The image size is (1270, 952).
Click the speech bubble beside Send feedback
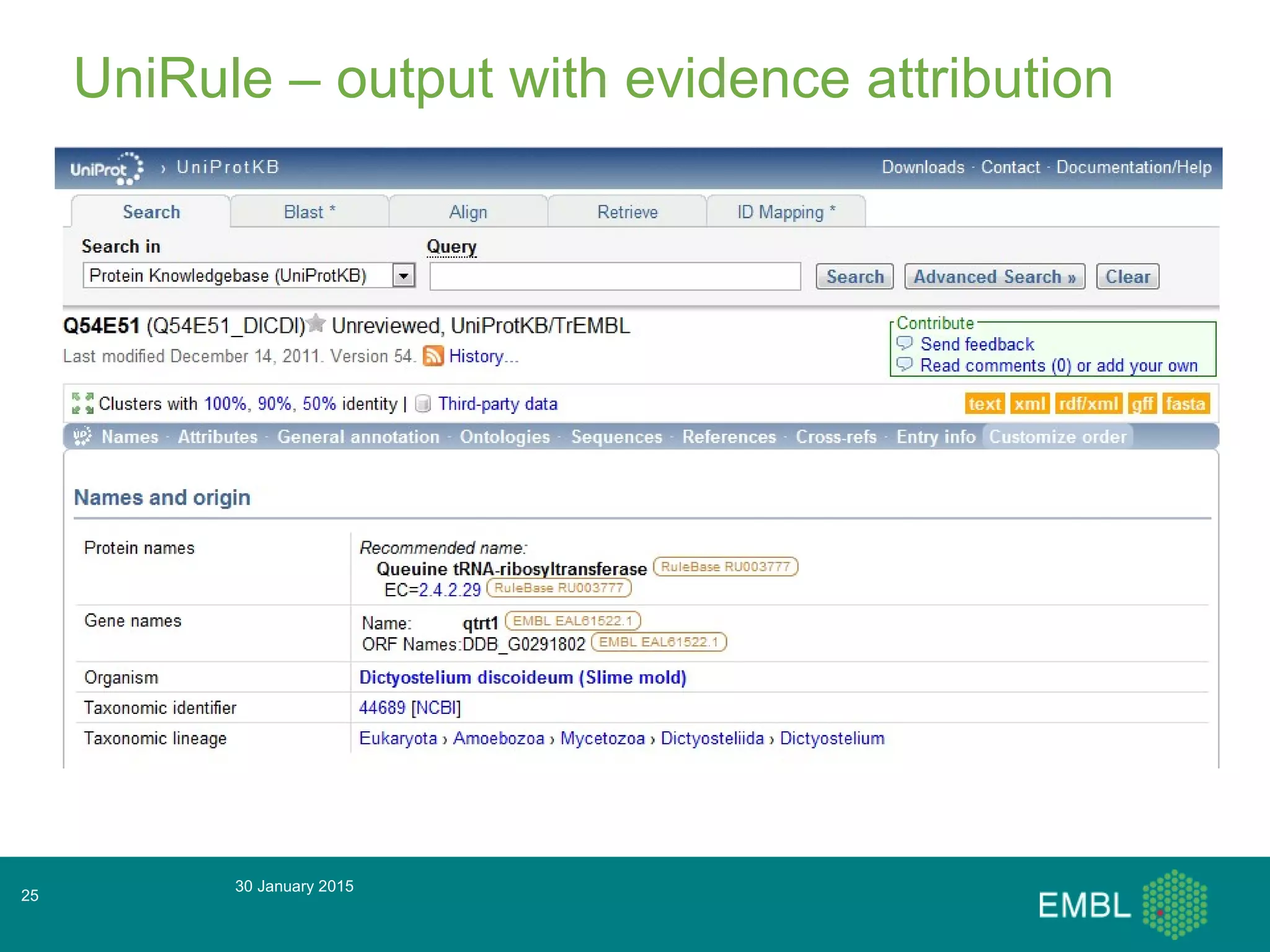point(905,343)
